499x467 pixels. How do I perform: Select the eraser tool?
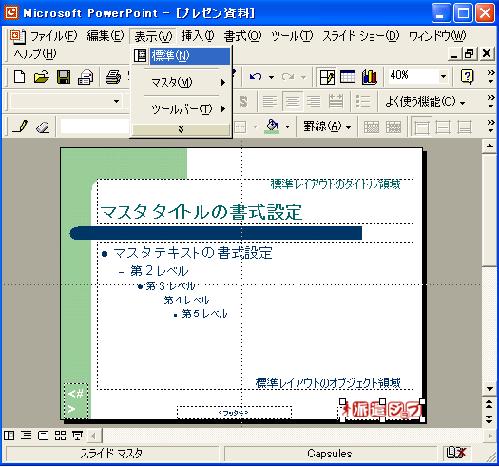pos(42,127)
